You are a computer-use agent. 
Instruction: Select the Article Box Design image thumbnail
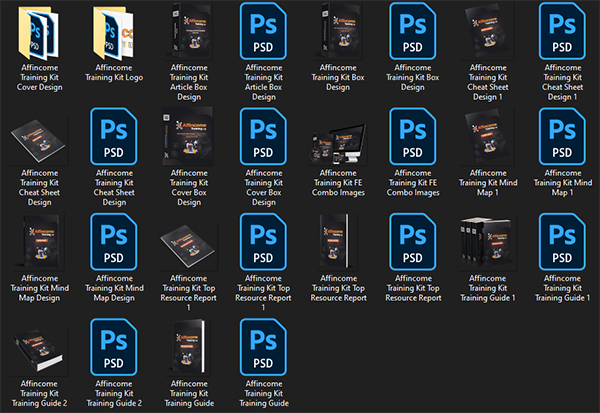point(188,31)
